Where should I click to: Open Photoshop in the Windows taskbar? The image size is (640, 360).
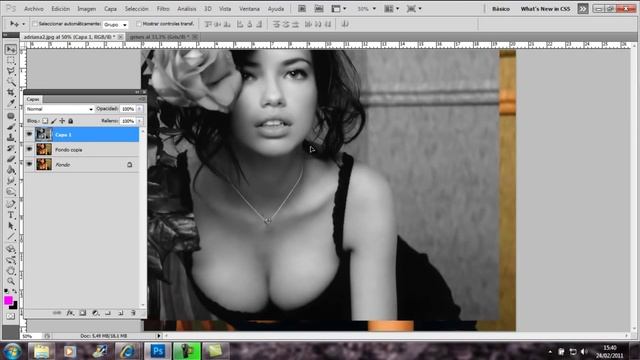(158, 351)
